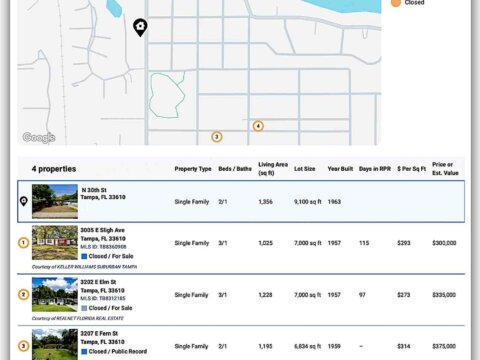Click the circled number 3 list marker
The height and width of the screenshot is (360, 480).
click(x=23, y=346)
